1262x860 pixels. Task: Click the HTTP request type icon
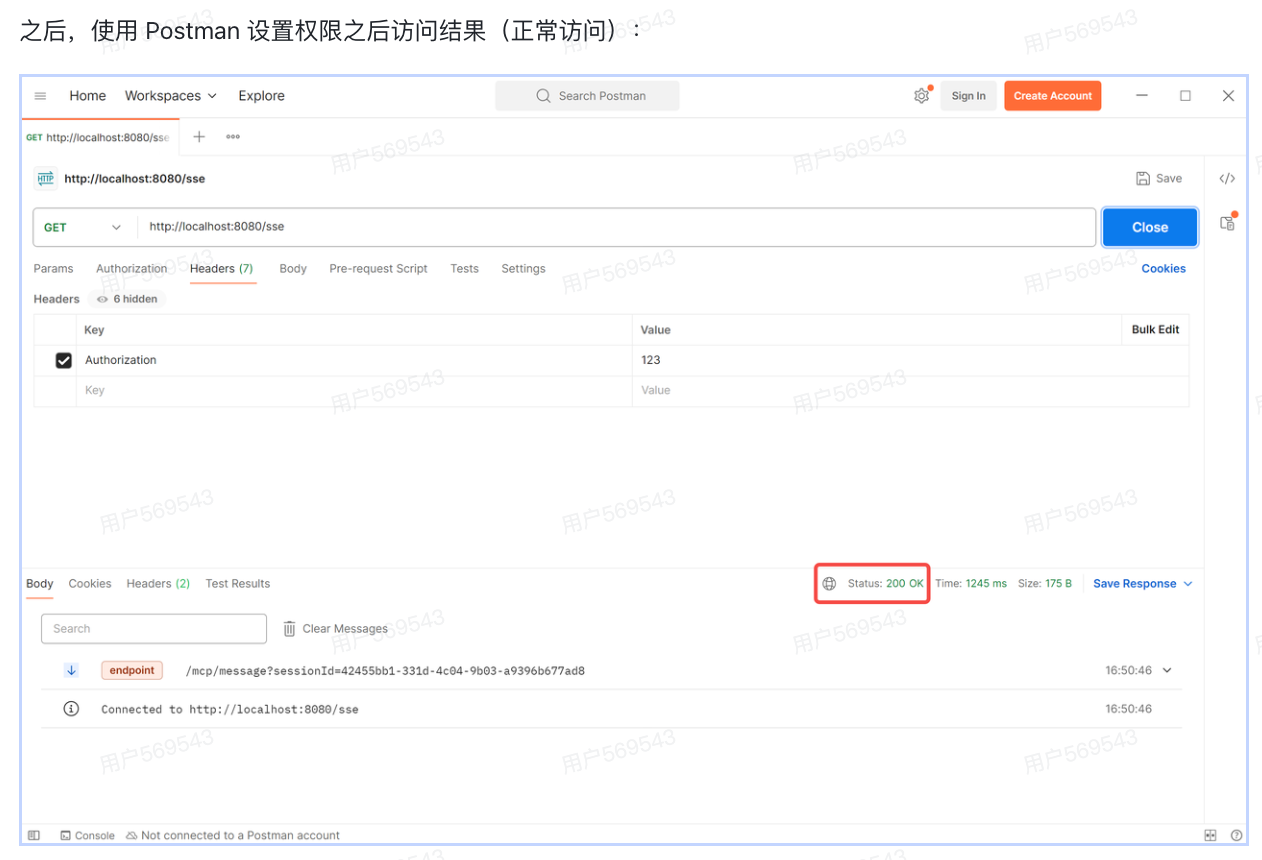(45, 178)
